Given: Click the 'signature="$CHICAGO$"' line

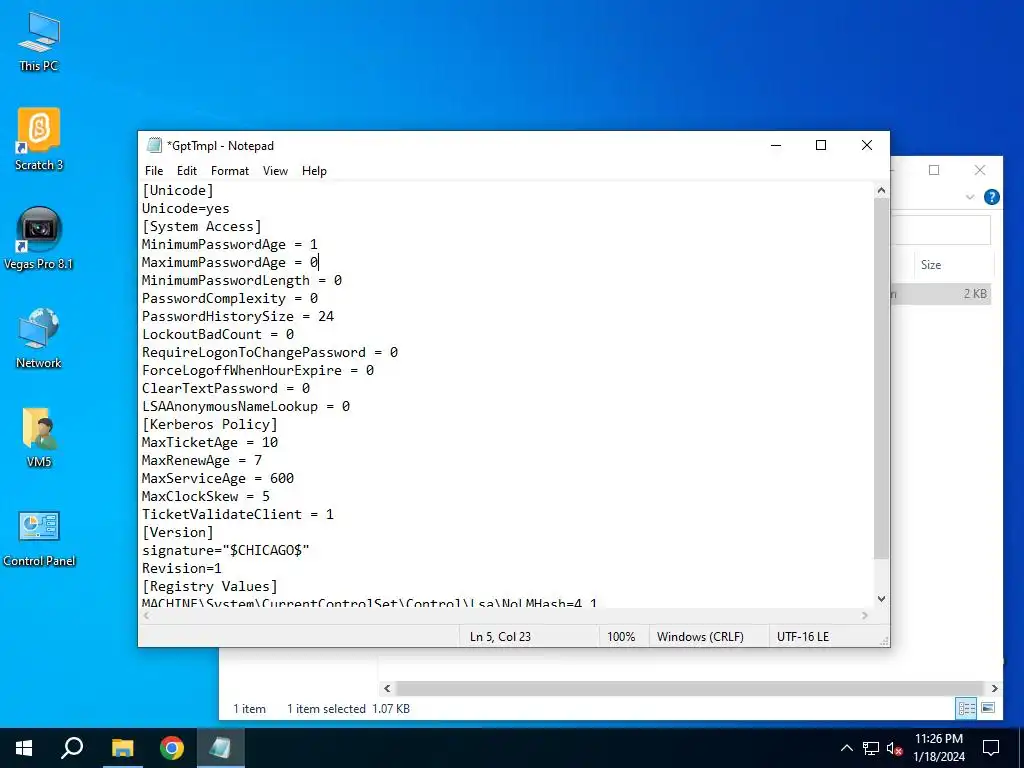Looking at the screenshot, I should 226,551.
